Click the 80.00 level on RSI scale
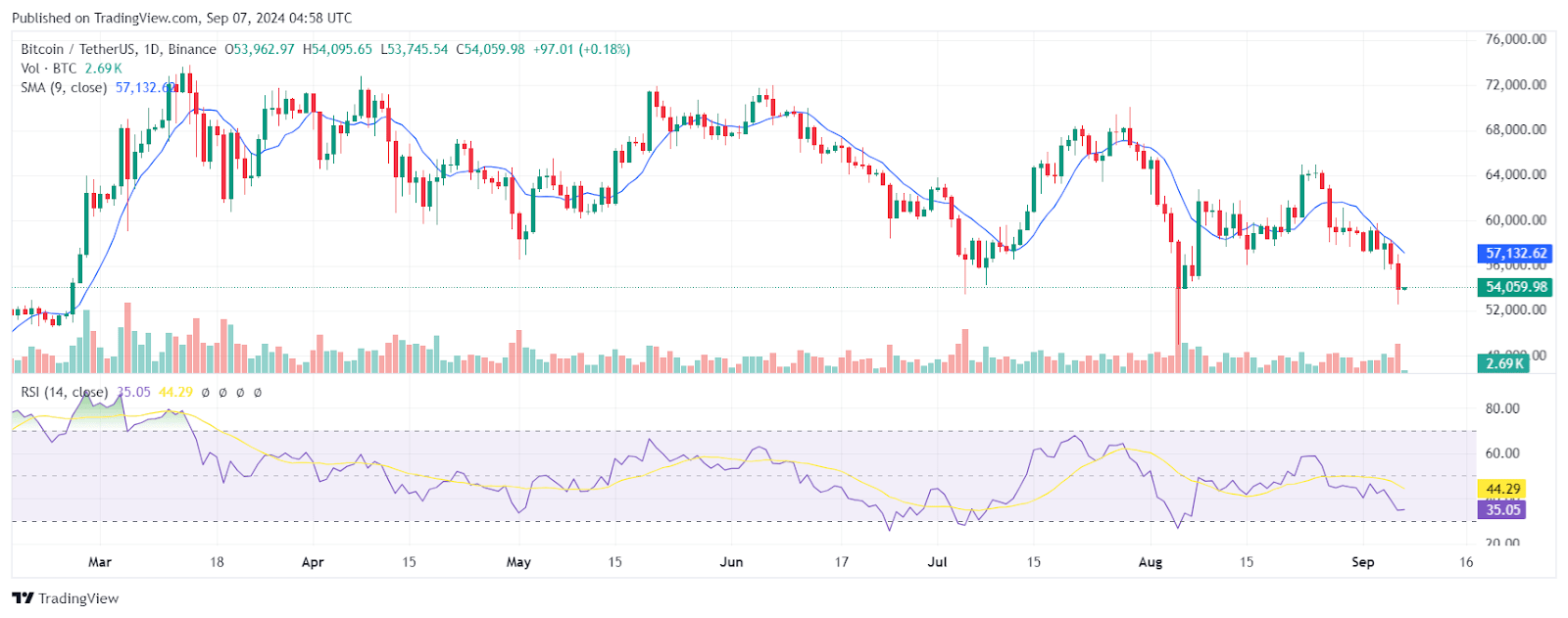This screenshot has width=1568, height=618. 1502,408
